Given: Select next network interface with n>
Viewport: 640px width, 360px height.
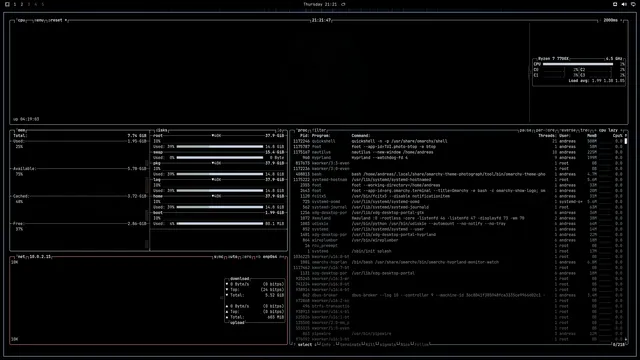Looking at the screenshot, I should point(282,257).
